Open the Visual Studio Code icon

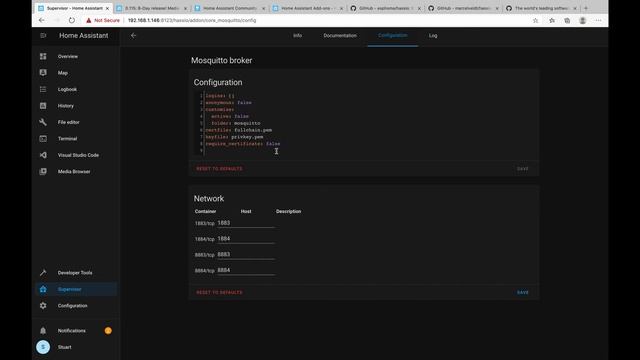(43, 155)
